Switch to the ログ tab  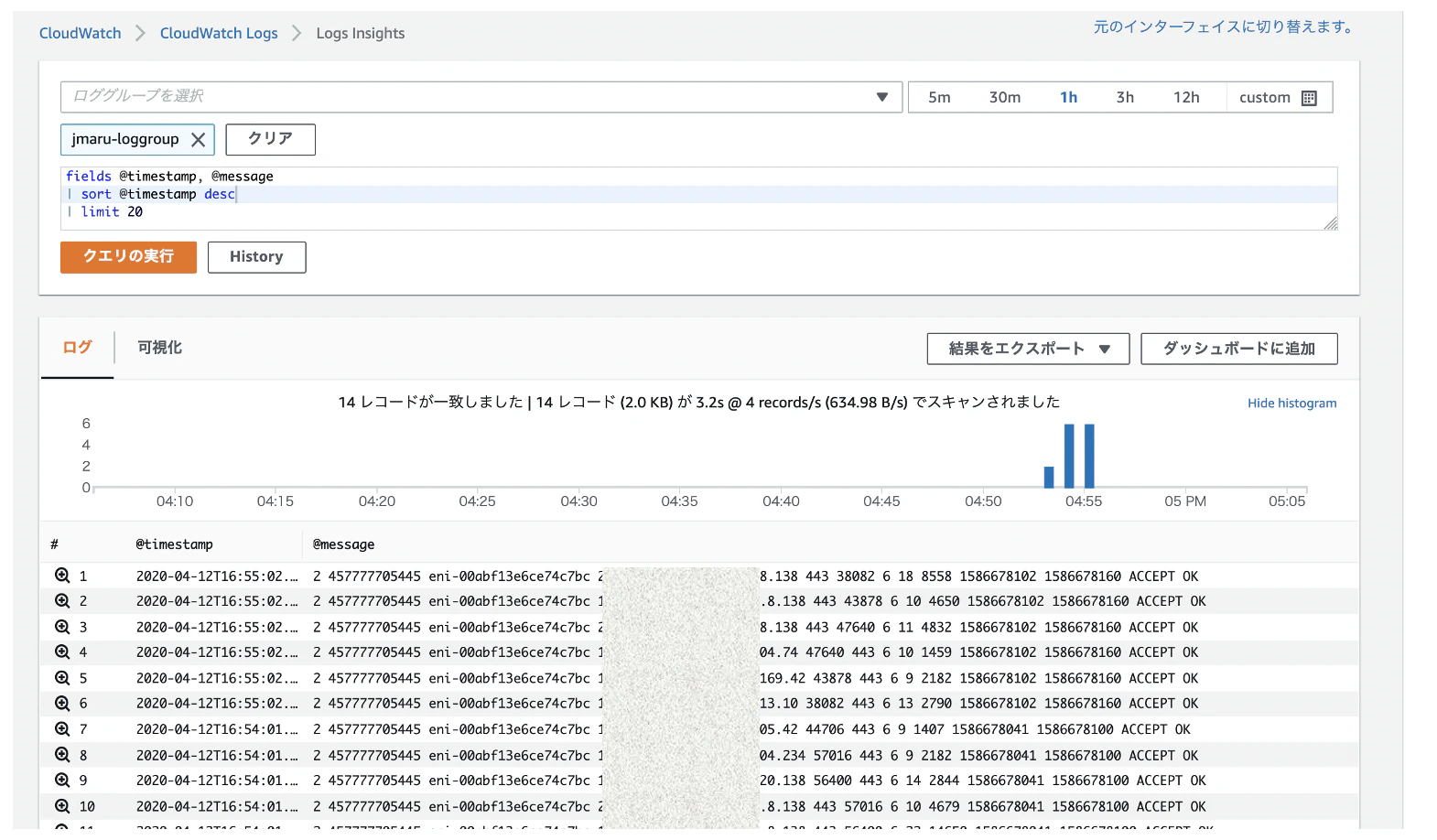coord(77,348)
